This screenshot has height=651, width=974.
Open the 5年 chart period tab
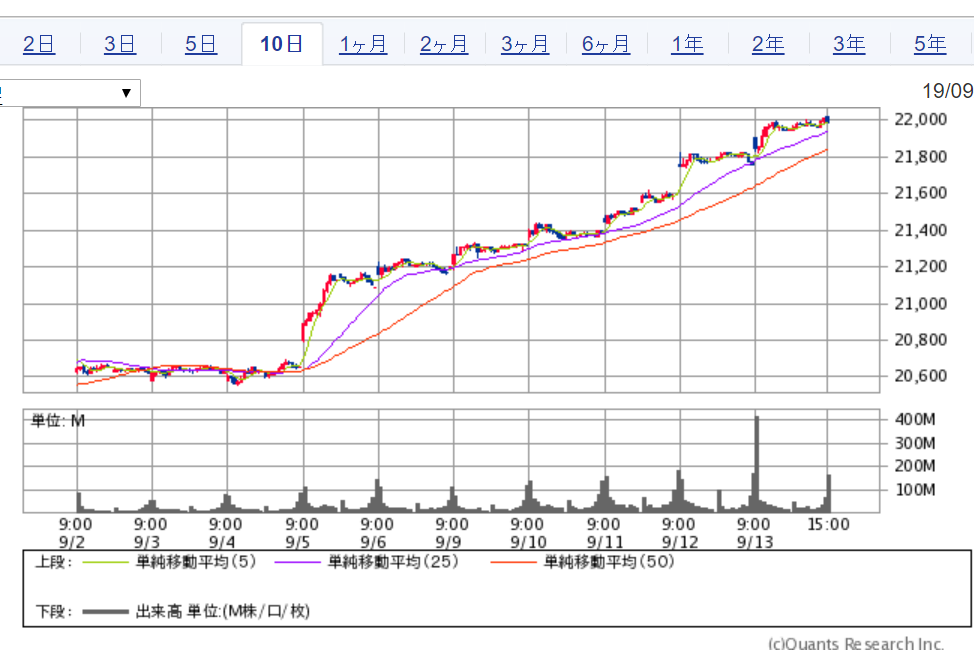[x=930, y=44]
